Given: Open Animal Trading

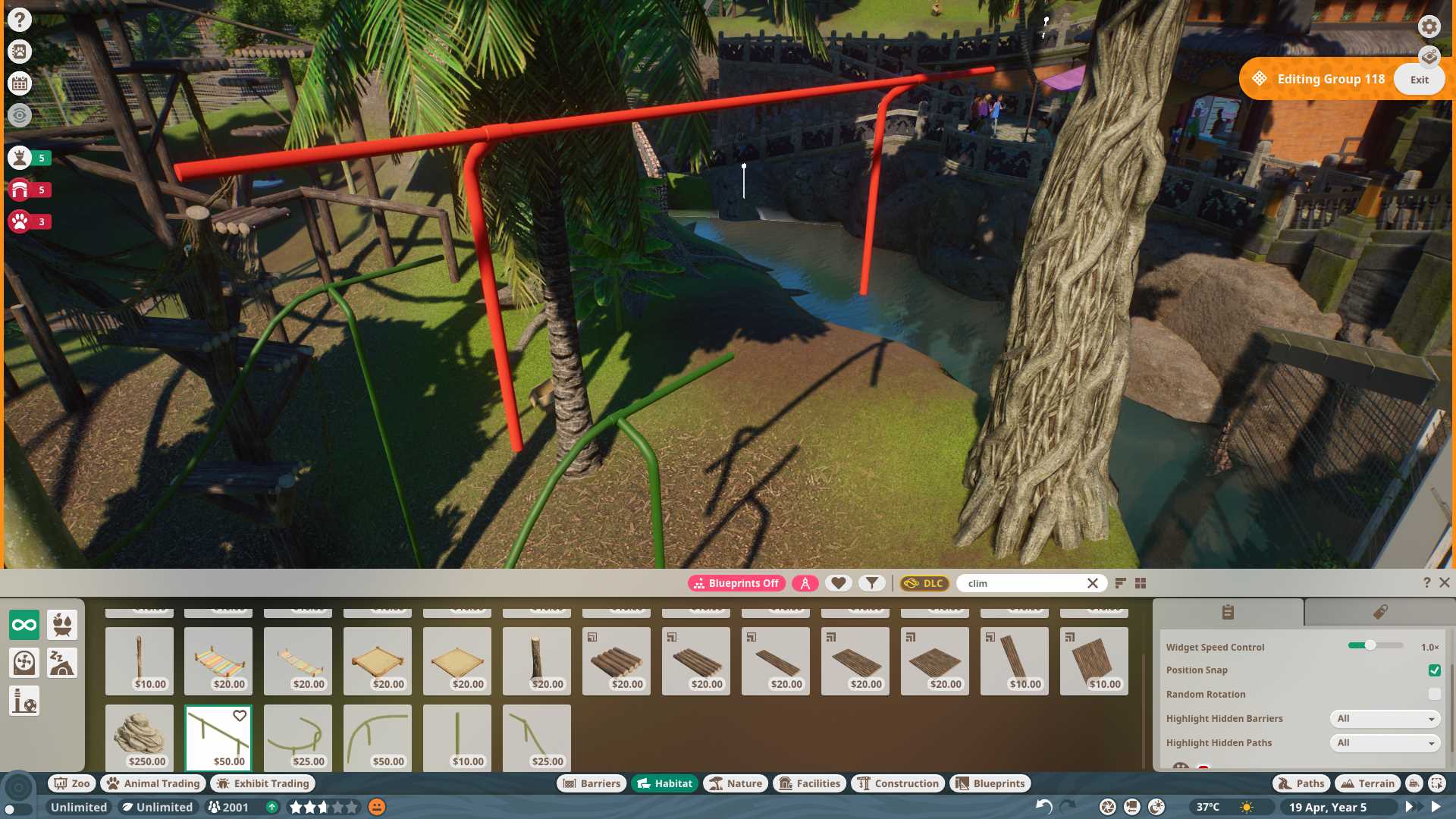Looking at the screenshot, I should click(154, 783).
